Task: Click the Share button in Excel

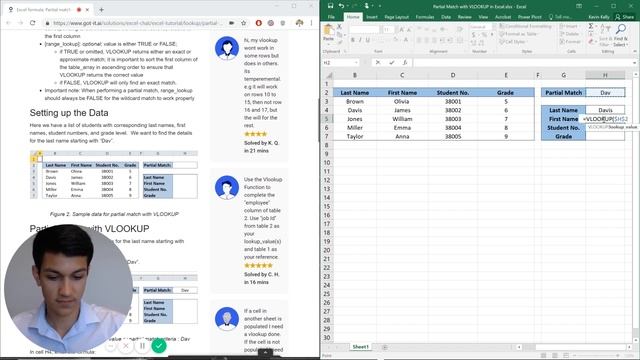Action: click(x=624, y=17)
